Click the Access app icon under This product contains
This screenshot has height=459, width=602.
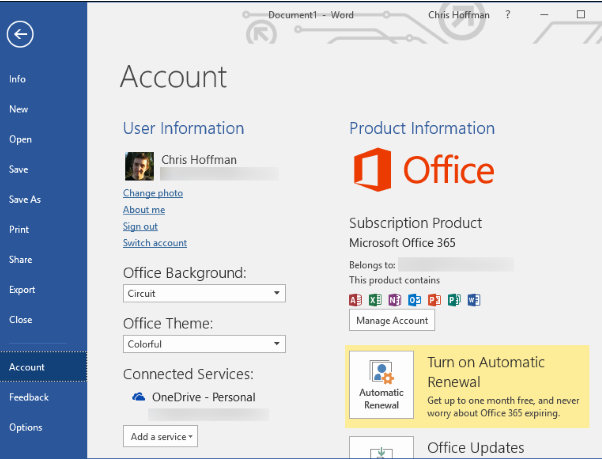click(x=356, y=300)
